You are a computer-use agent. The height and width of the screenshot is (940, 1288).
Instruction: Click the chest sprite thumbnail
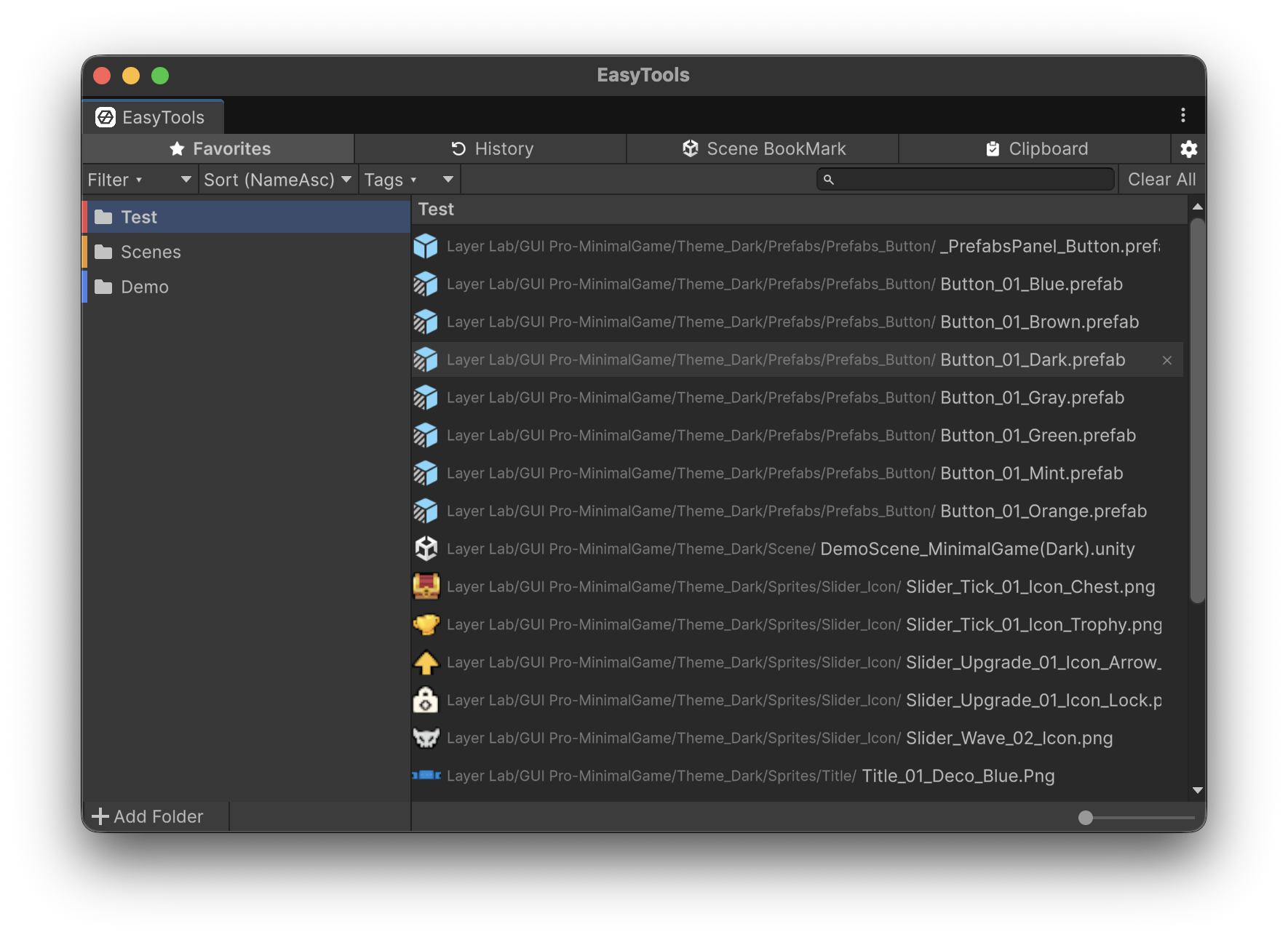pyautogui.click(x=426, y=586)
